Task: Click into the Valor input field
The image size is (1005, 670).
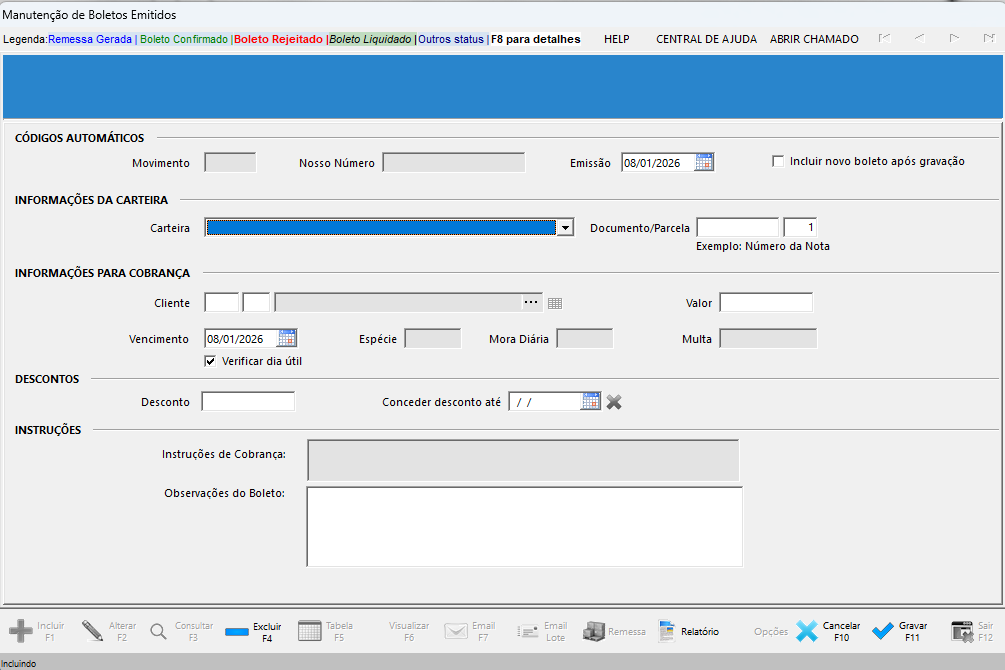Action: [766, 303]
